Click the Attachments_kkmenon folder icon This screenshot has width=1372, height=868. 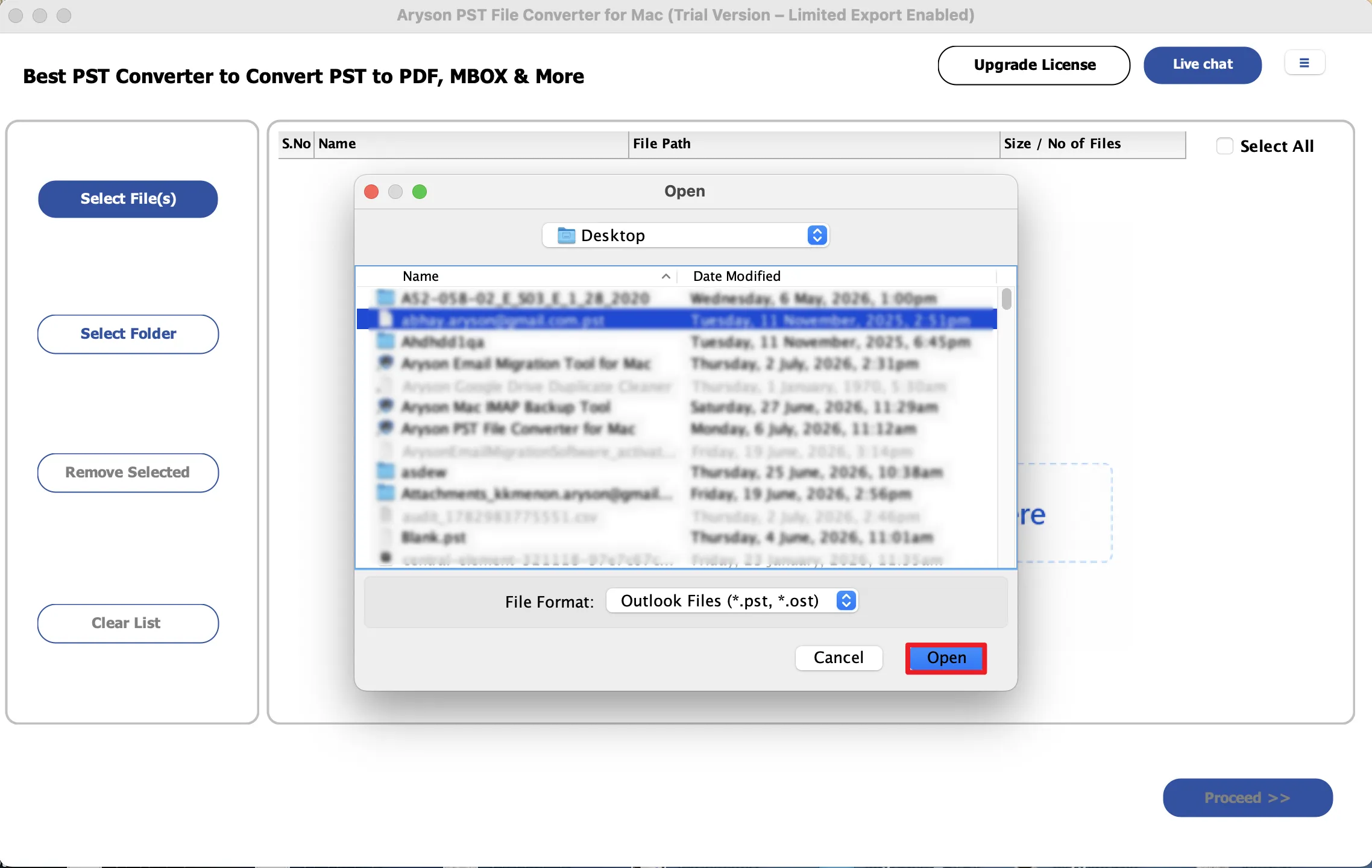(x=385, y=493)
